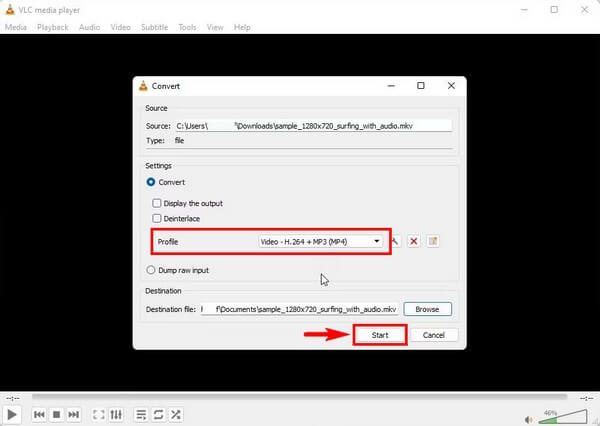The height and width of the screenshot is (426, 600).
Task: Click Start to begin conversion
Action: [x=380, y=335]
